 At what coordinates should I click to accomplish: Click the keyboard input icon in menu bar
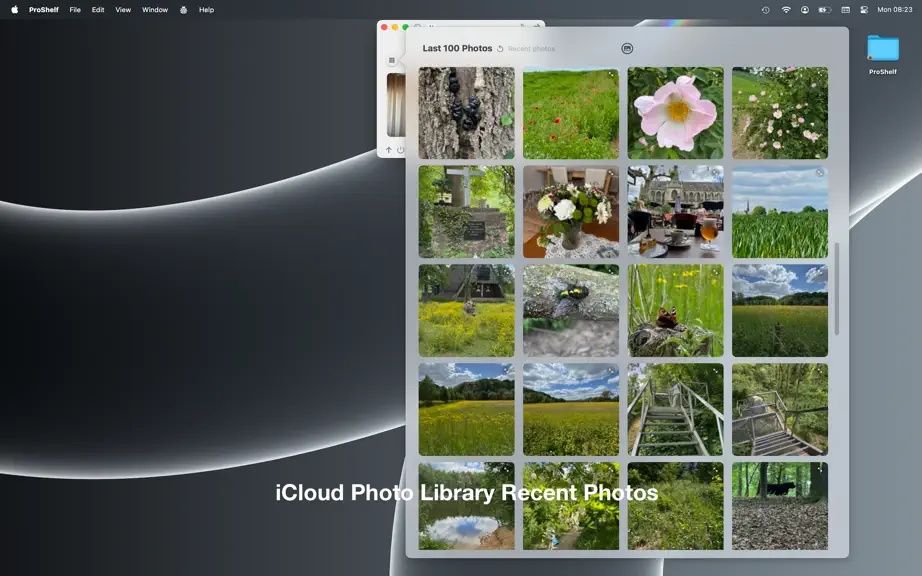click(x=845, y=9)
